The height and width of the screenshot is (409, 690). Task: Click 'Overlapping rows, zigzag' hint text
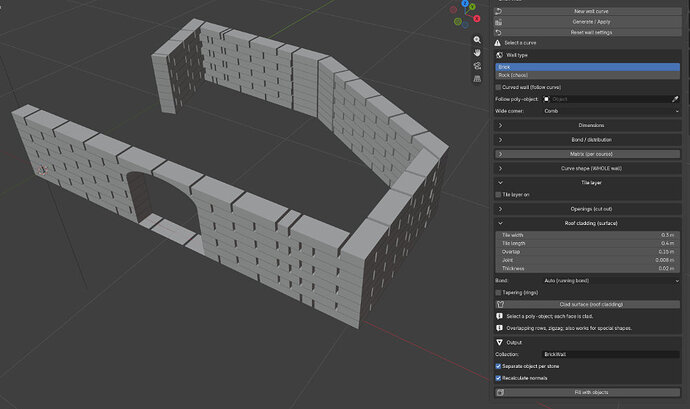[x=569, y=328]
